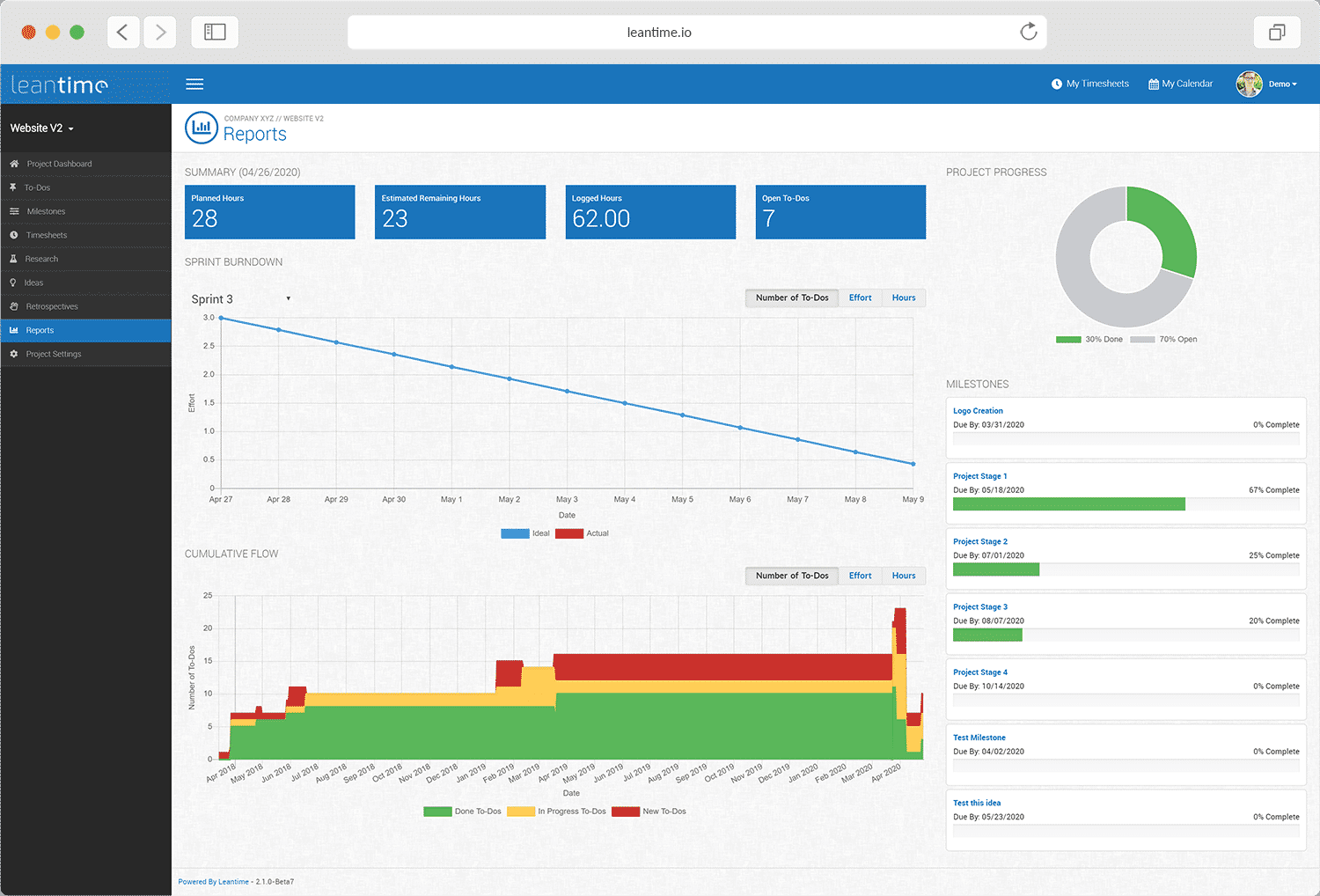The width and height of the screenshot is (1320, 896).
Task: Open the Research section
Action: tap(41, 259)
